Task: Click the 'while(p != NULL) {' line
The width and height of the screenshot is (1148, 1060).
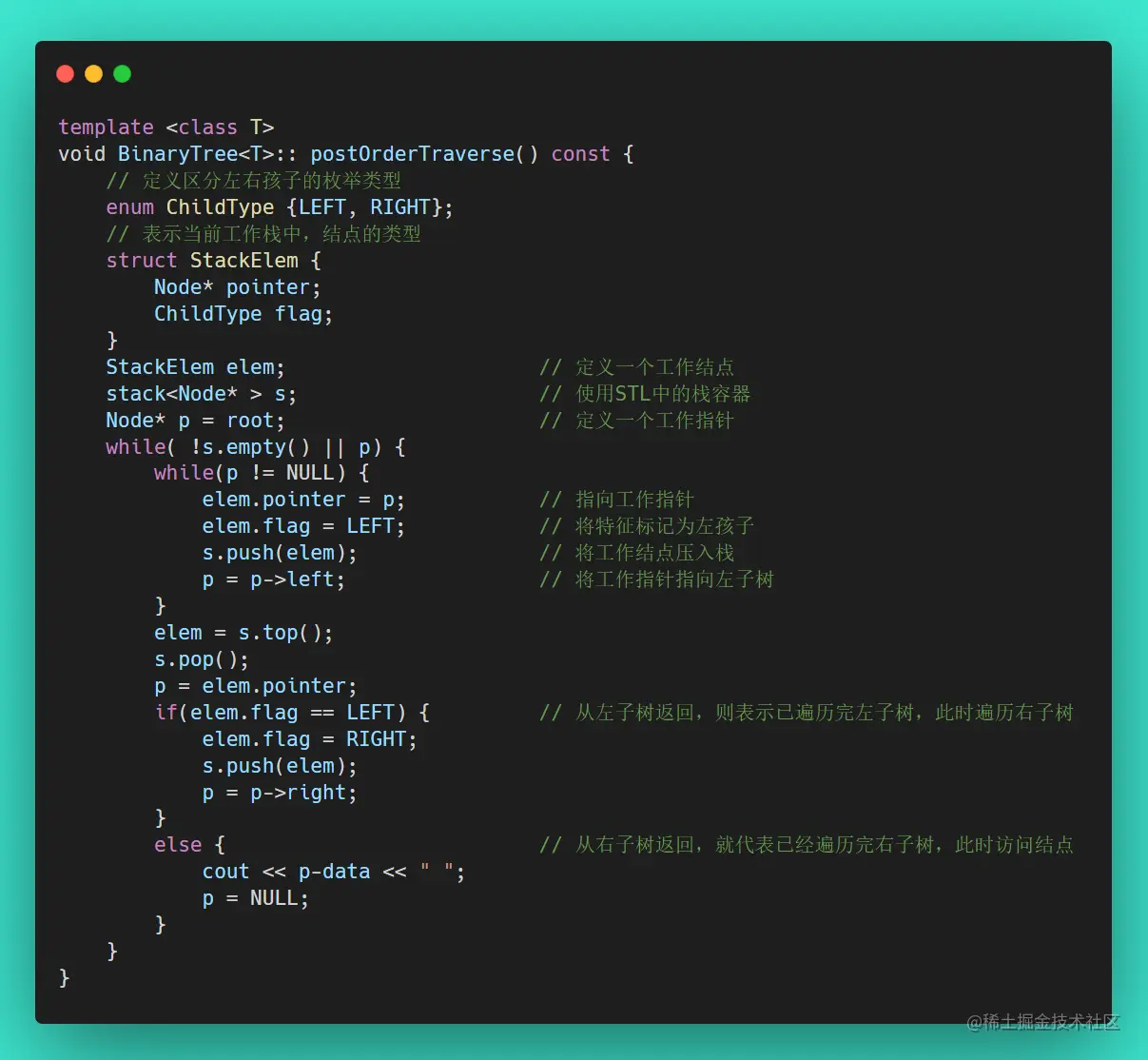Action: click(262, 473)
